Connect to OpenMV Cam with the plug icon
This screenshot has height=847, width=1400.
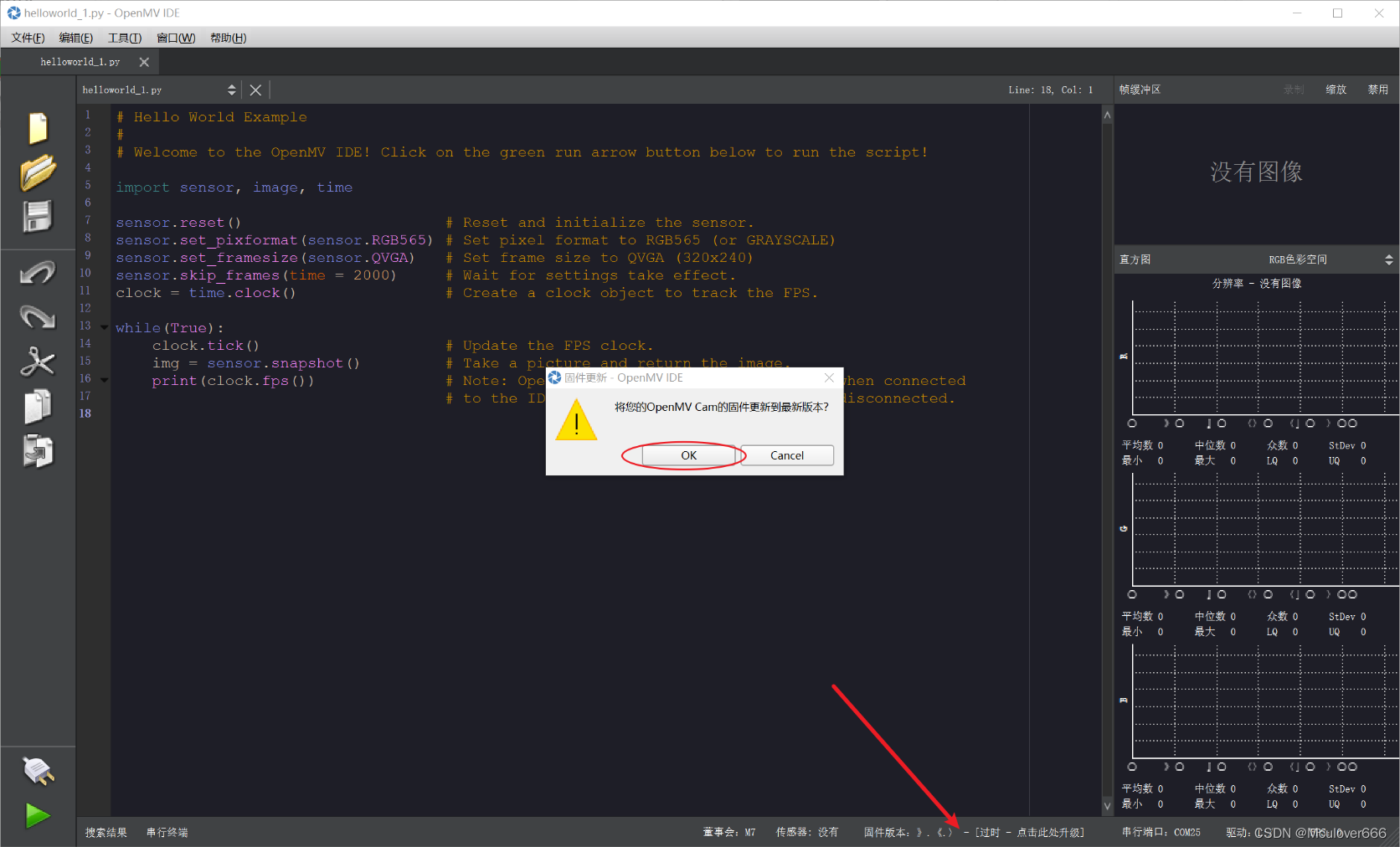coord(38,771)
